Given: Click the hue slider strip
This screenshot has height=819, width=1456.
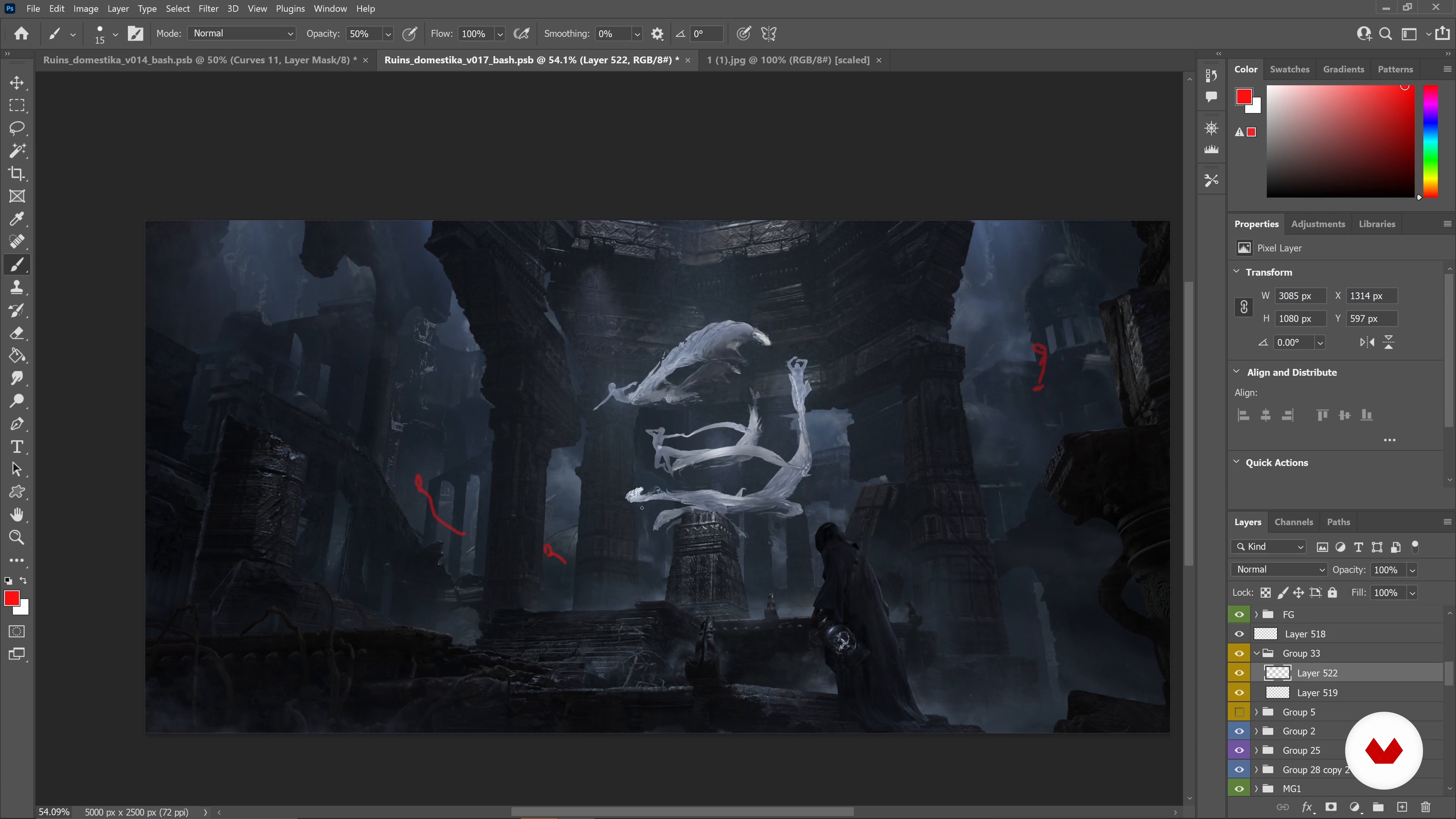Looking at the screenshot, I should pos(1430,141).
